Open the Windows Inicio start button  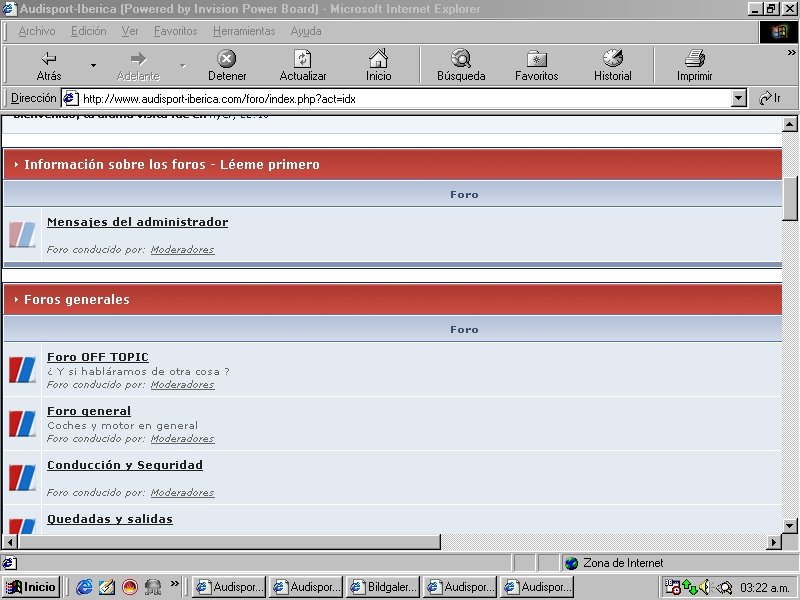point(31,587)
